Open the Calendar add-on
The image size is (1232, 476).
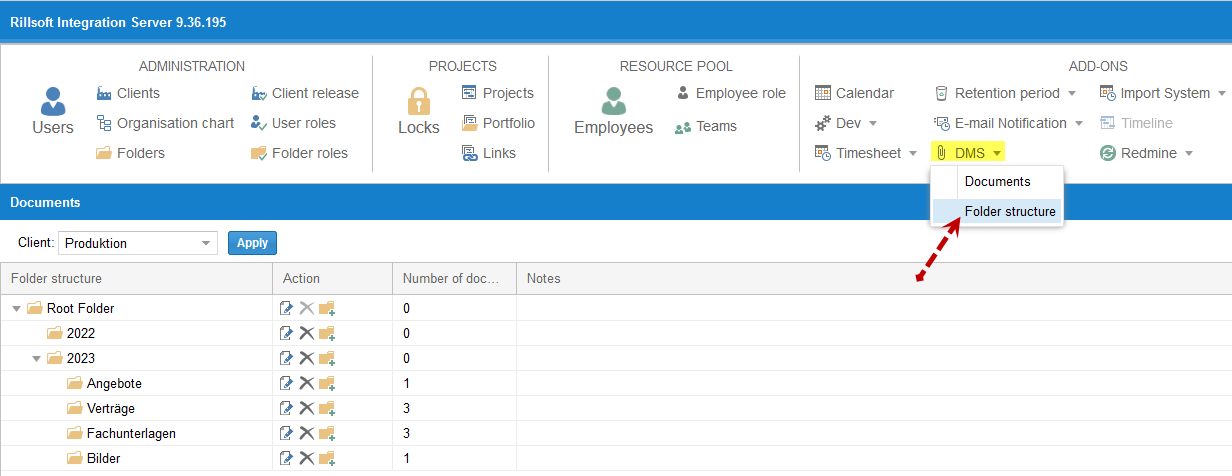(x=855, y=93)
